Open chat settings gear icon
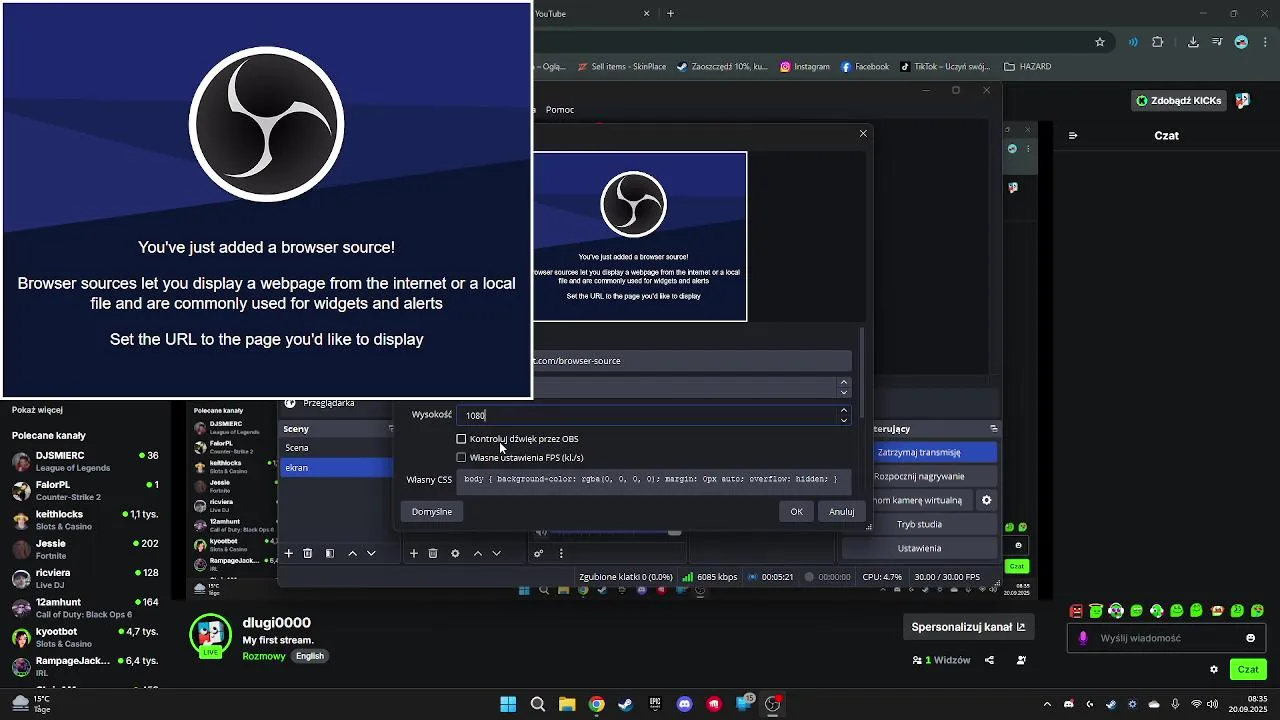 click(x=1214, y=670)
